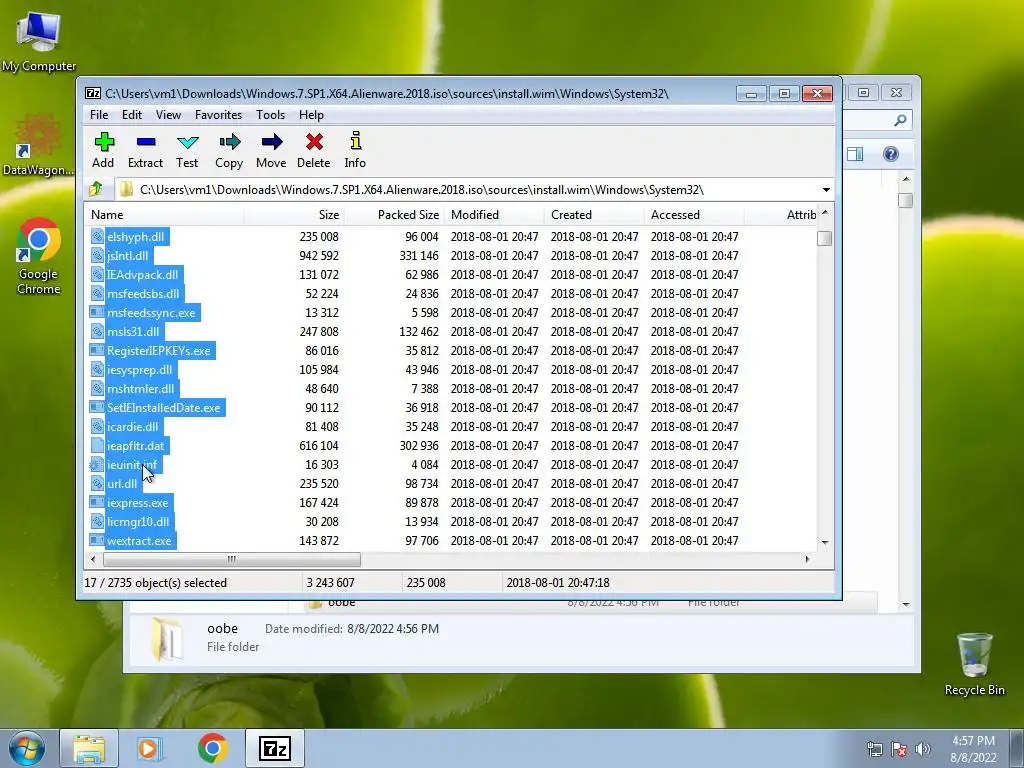This screenshot has width=1024, height=768.
Task: Toggle the Explorer preview pane icon
Action: [855, 154]
